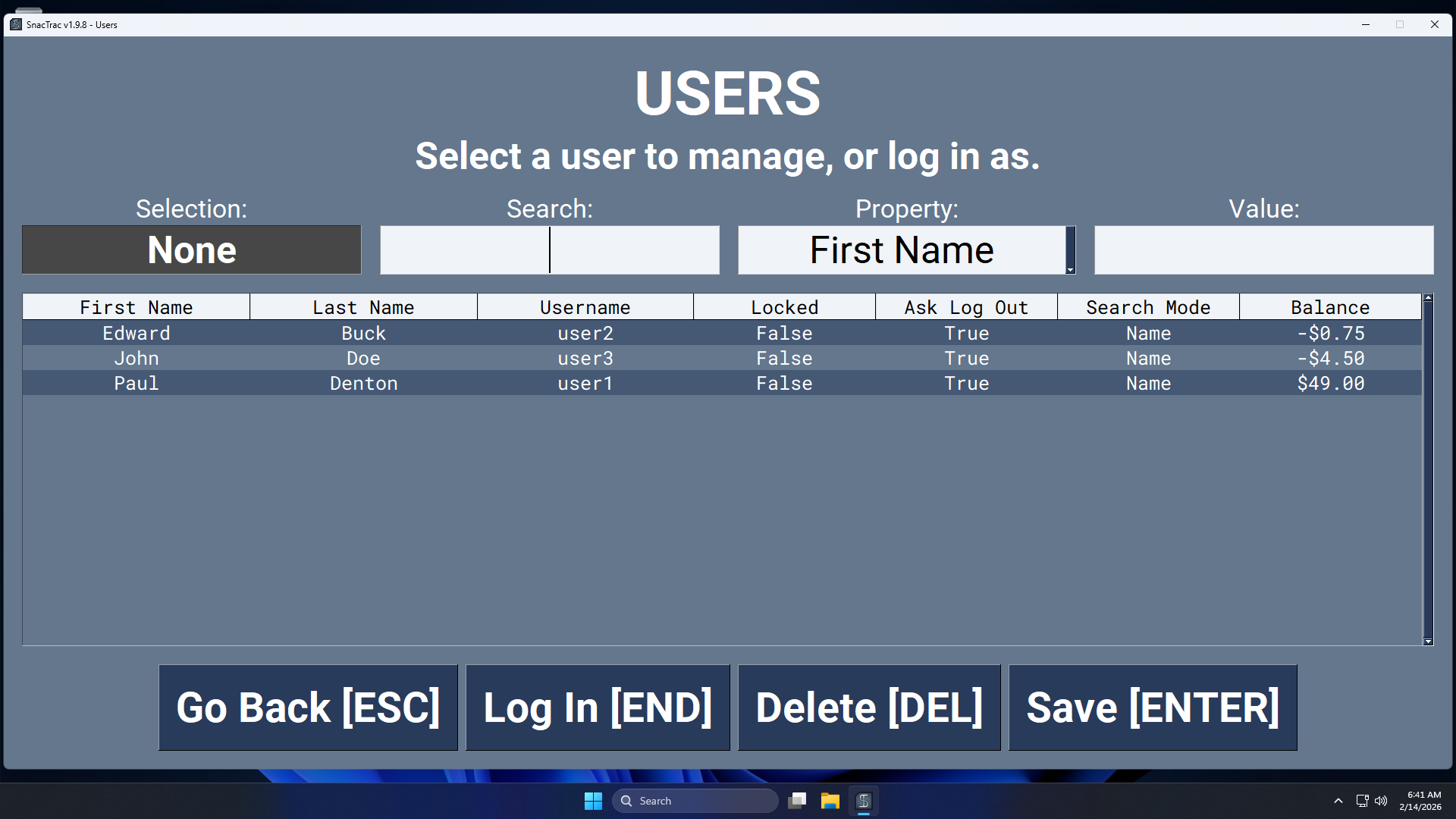Click the SnacTrac title bar icon
The width and height of the screenshot is (1456, 819).
[x=16, y=24]
